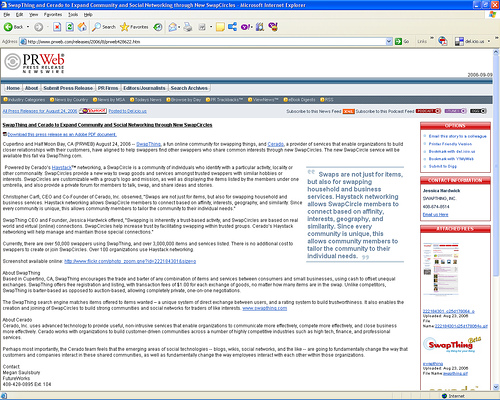Screen dimensions: 500x400
Task: Open the File menu
Action: pos(7,15)
